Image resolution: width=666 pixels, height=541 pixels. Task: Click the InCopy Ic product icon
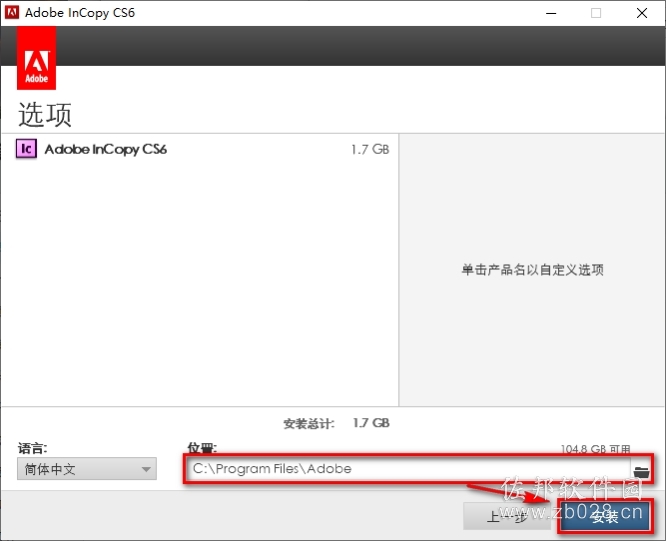pyautogui.click(x=26, y=149)
